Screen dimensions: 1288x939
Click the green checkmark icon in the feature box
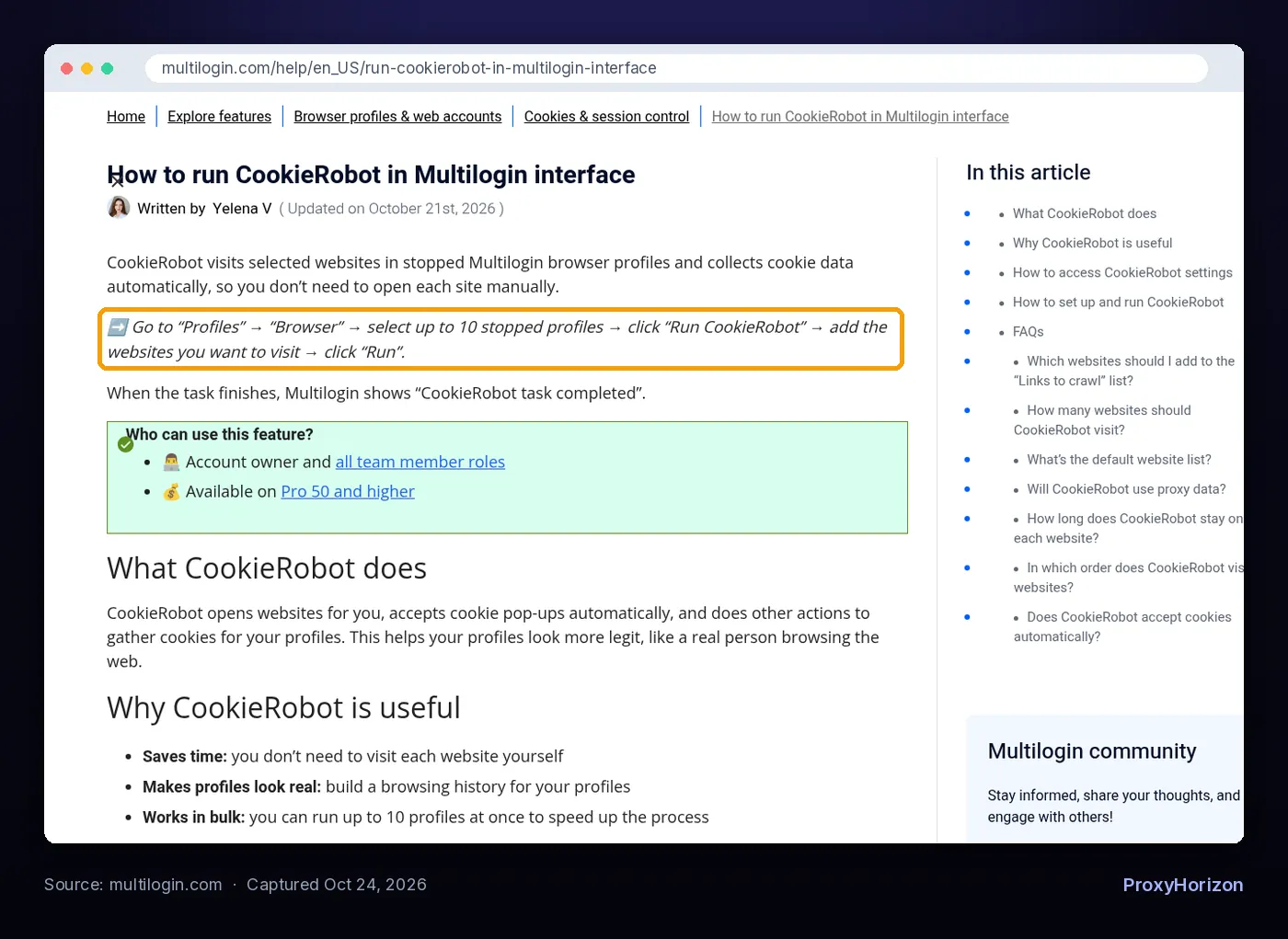[x=126, y=445]
